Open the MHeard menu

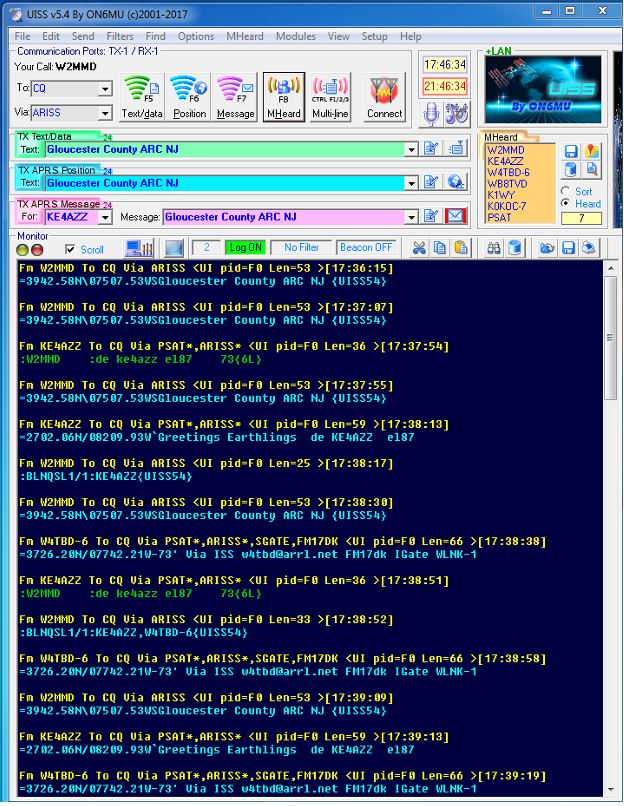pos(245,36)
